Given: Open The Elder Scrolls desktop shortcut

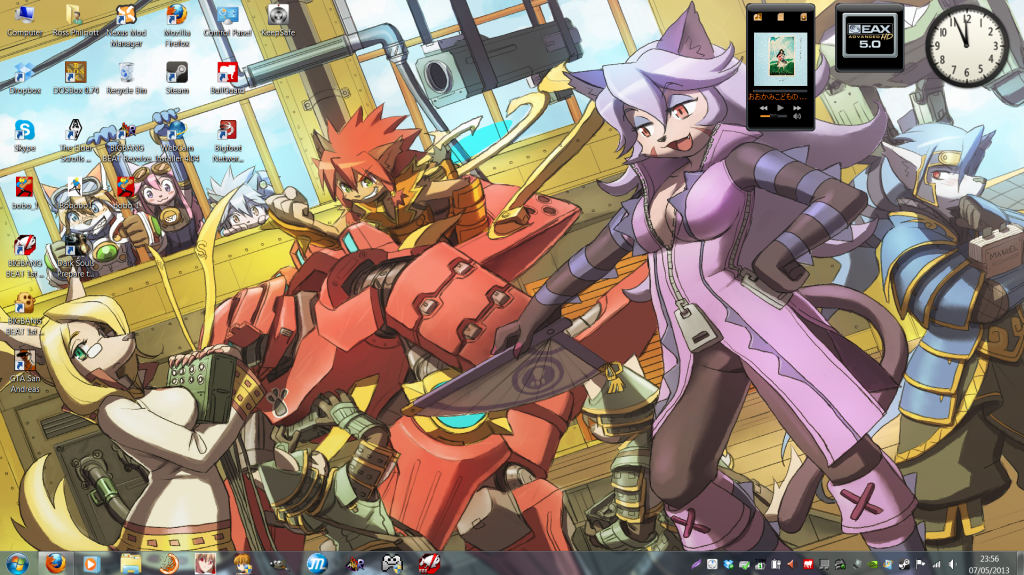Looking at the screenshot, I should (76, 140).
